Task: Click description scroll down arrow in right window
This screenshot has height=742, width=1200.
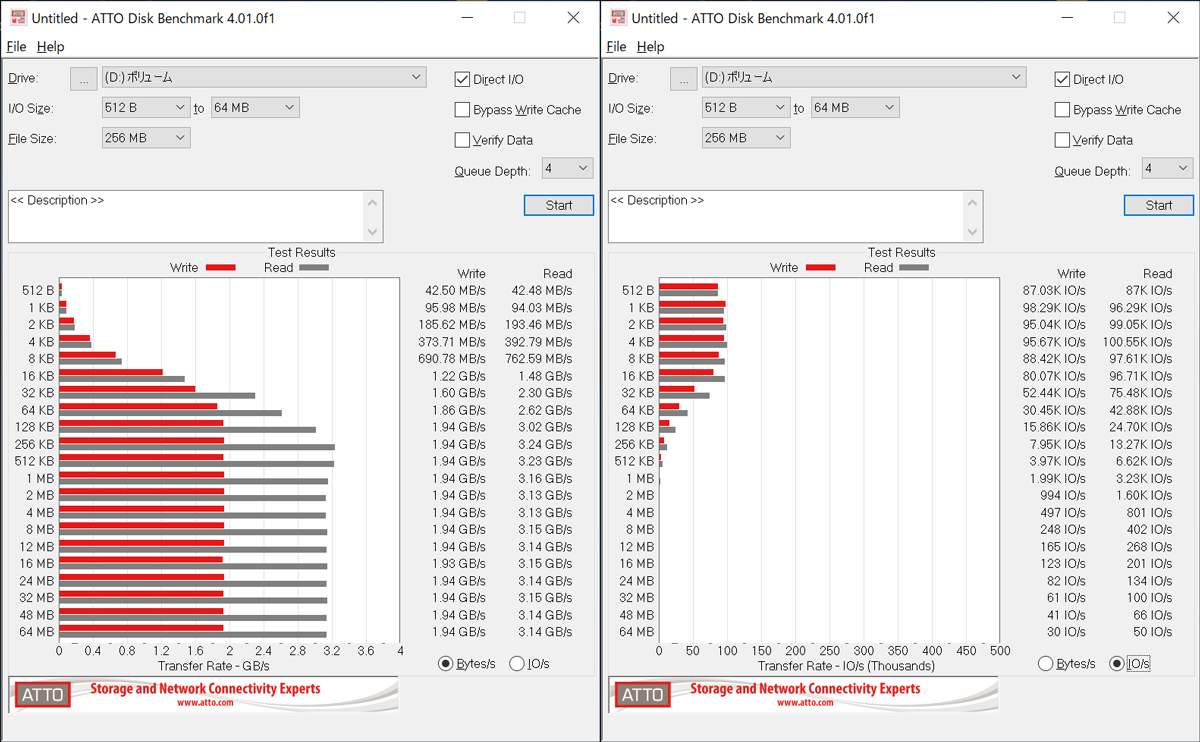Action: tap(973, 232)
